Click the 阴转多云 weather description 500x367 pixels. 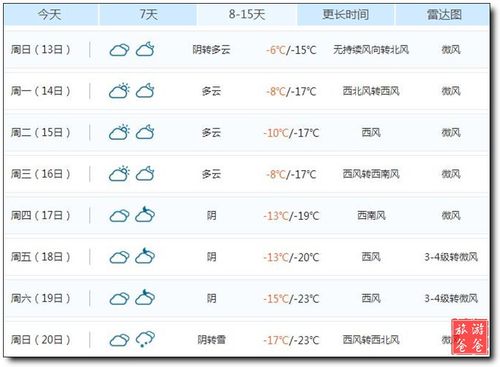click(x=211, y=50)
